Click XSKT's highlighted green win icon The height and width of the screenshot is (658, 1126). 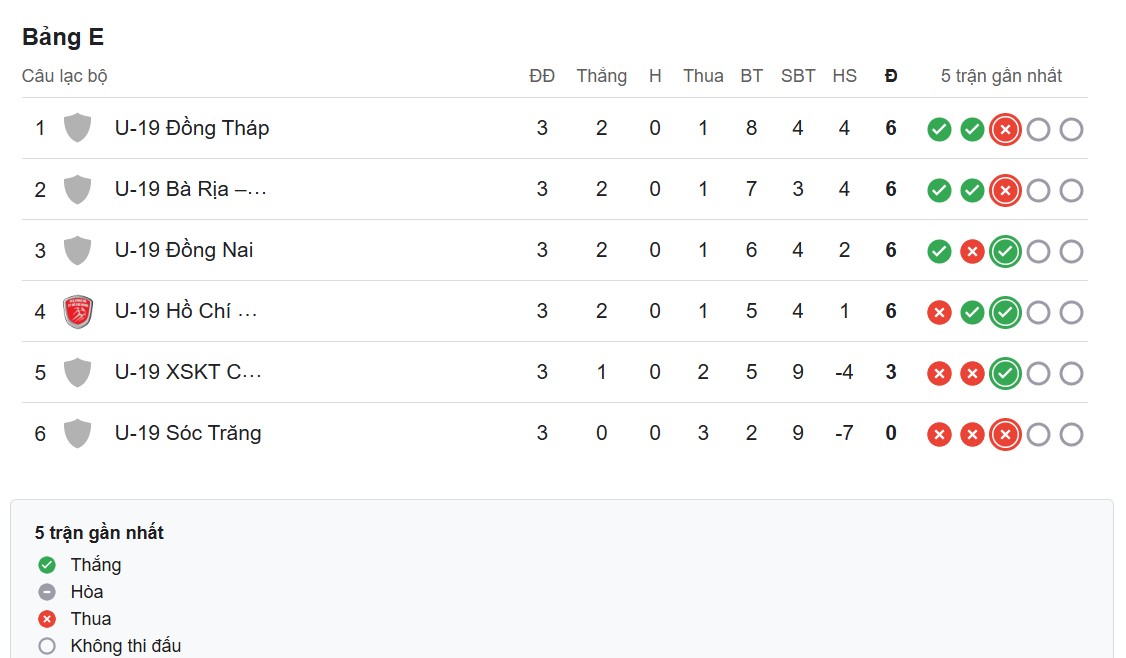point(1005,374)
